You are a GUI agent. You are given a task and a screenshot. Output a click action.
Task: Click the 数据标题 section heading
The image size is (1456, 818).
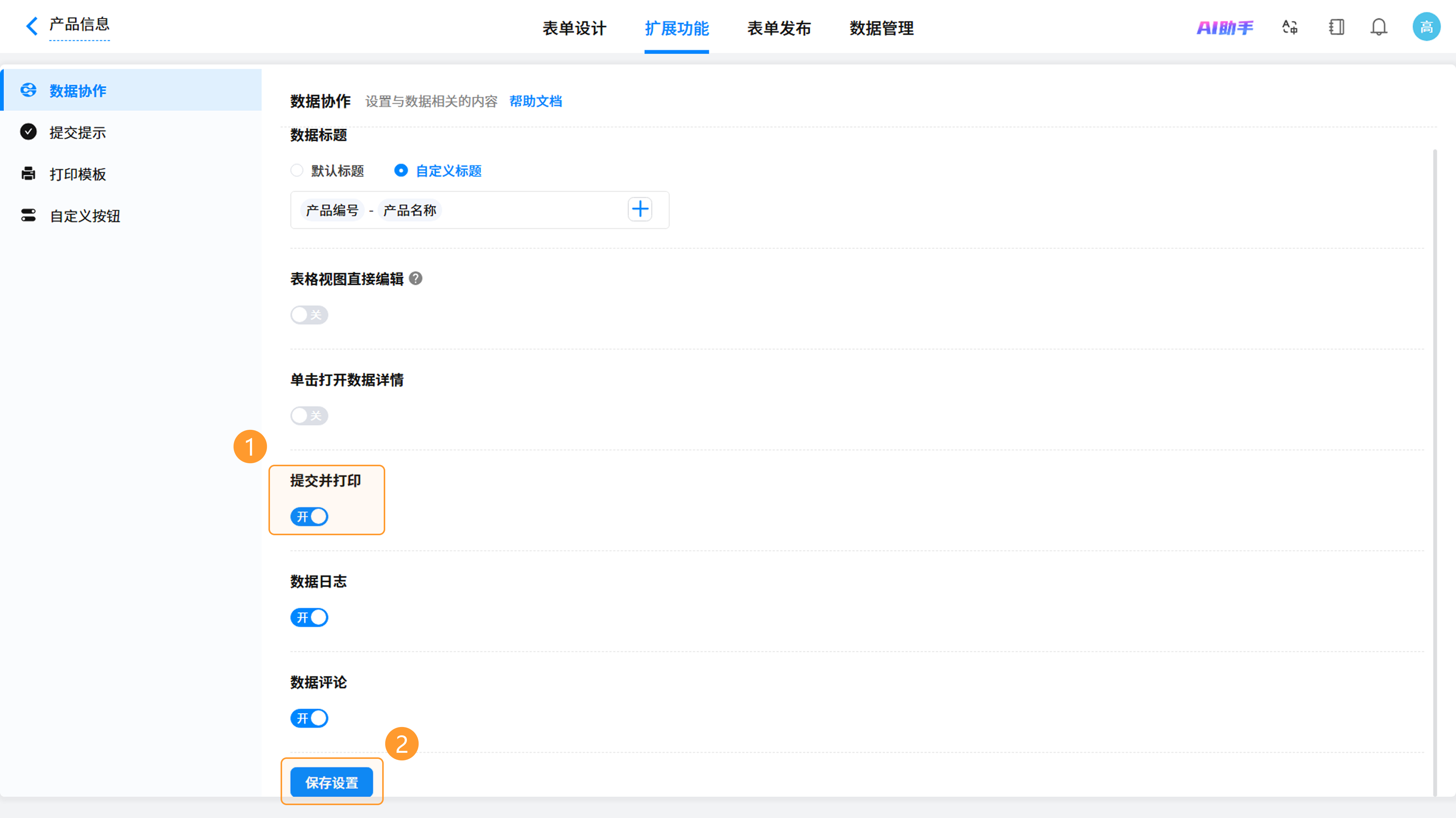pos(319,135)
